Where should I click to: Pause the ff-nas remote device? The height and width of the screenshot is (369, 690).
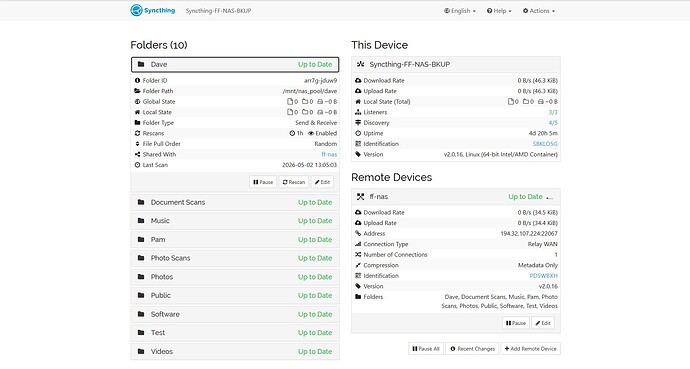pos(516,323)
